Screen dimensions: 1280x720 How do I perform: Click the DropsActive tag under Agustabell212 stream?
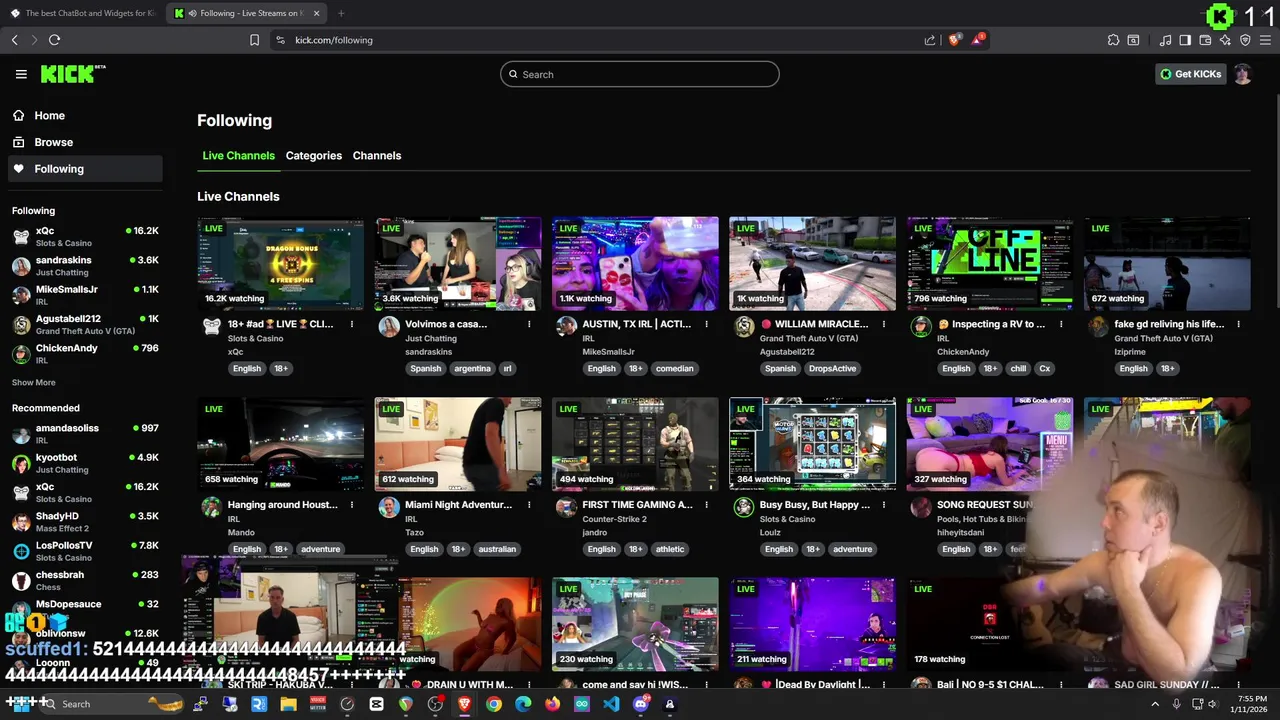832,368
